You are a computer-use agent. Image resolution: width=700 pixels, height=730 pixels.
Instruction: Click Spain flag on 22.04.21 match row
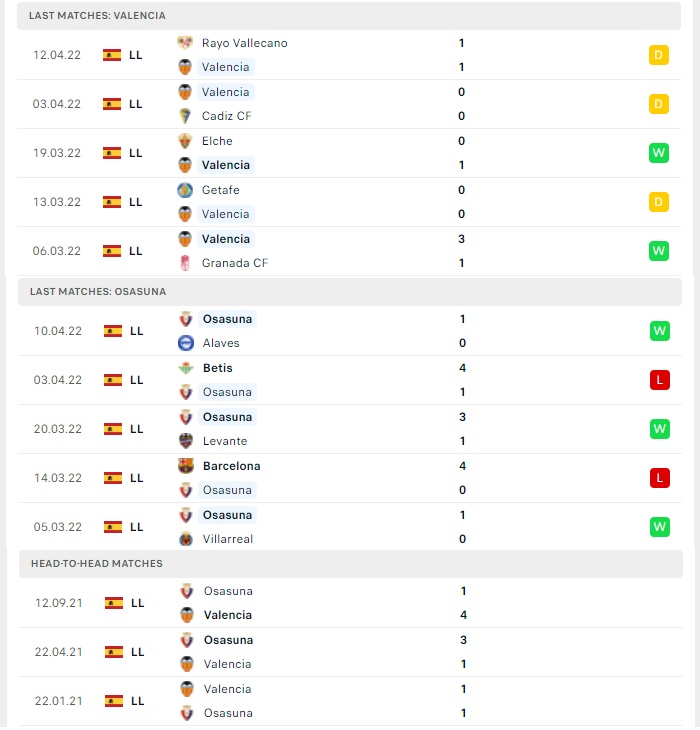point(114,652)
